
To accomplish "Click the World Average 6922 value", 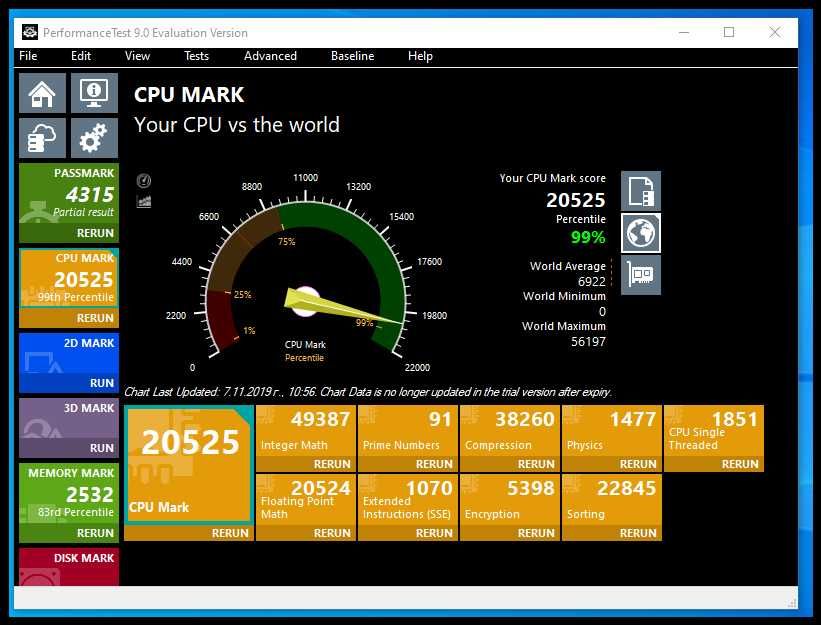I will 592,282.
